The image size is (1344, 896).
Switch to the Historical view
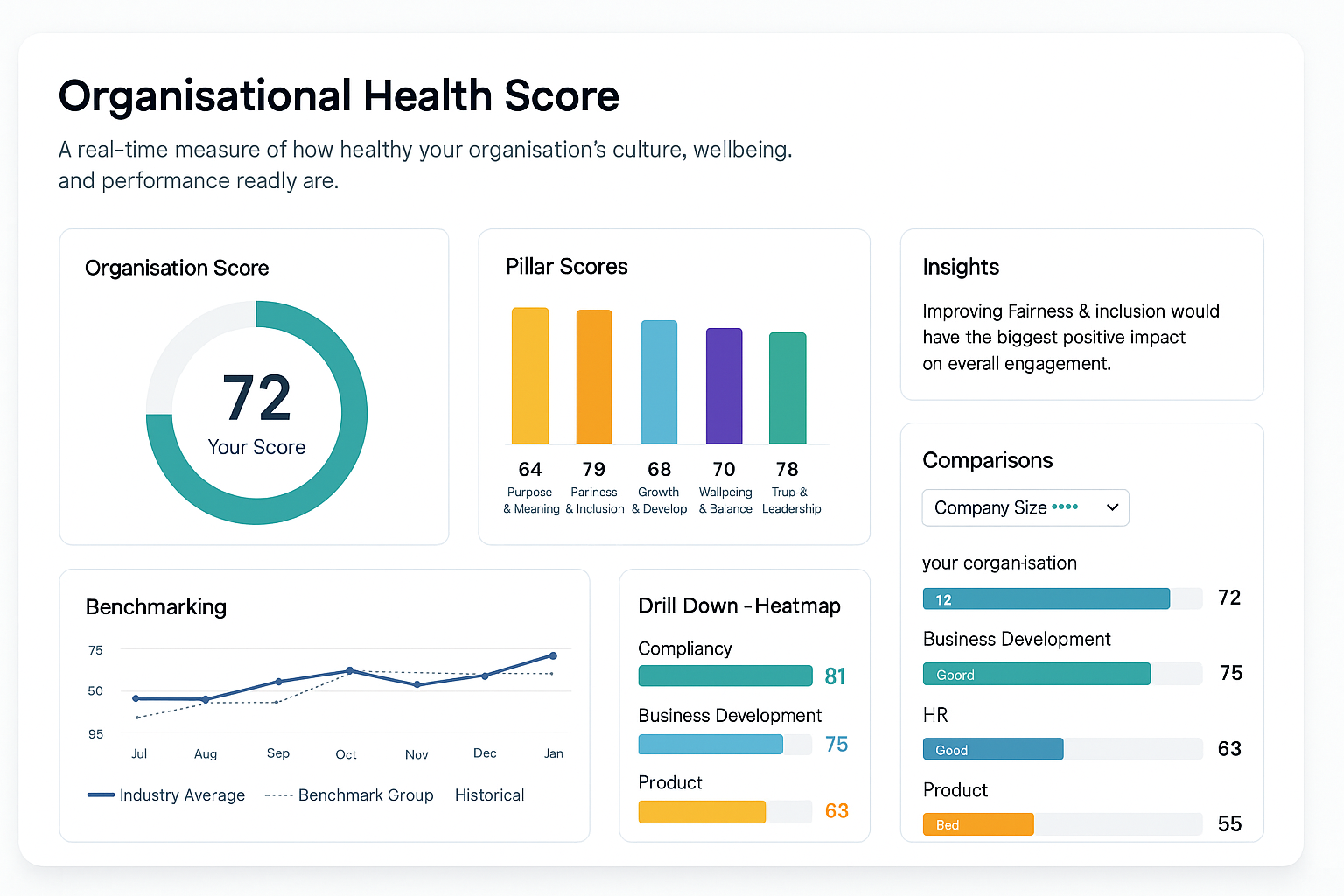click(489, 795)
